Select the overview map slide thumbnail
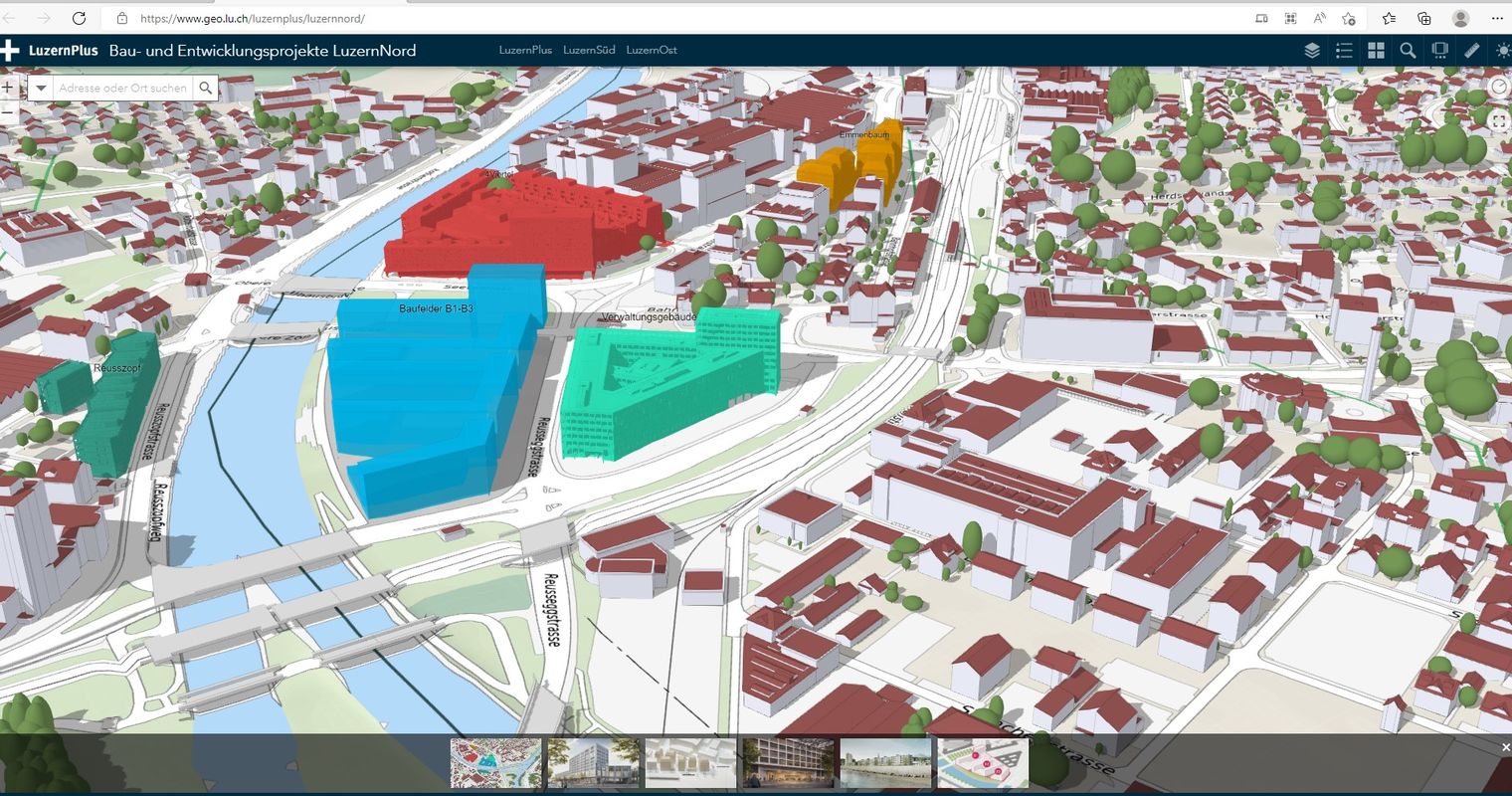This screenshot has width=1512, height=796. (x=495, y=763)
